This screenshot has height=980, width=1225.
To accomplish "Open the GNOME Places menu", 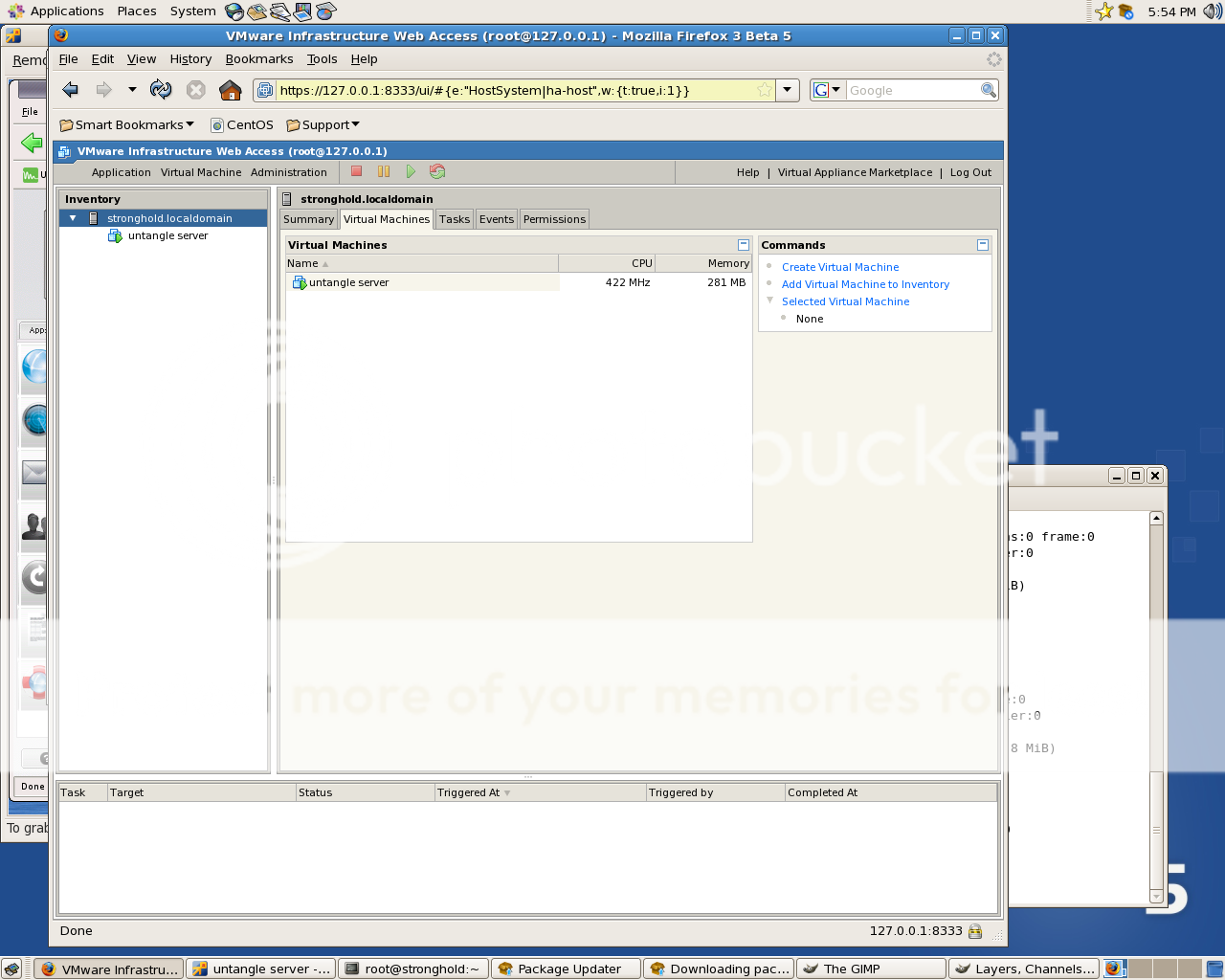I will [x=137, y=11].
